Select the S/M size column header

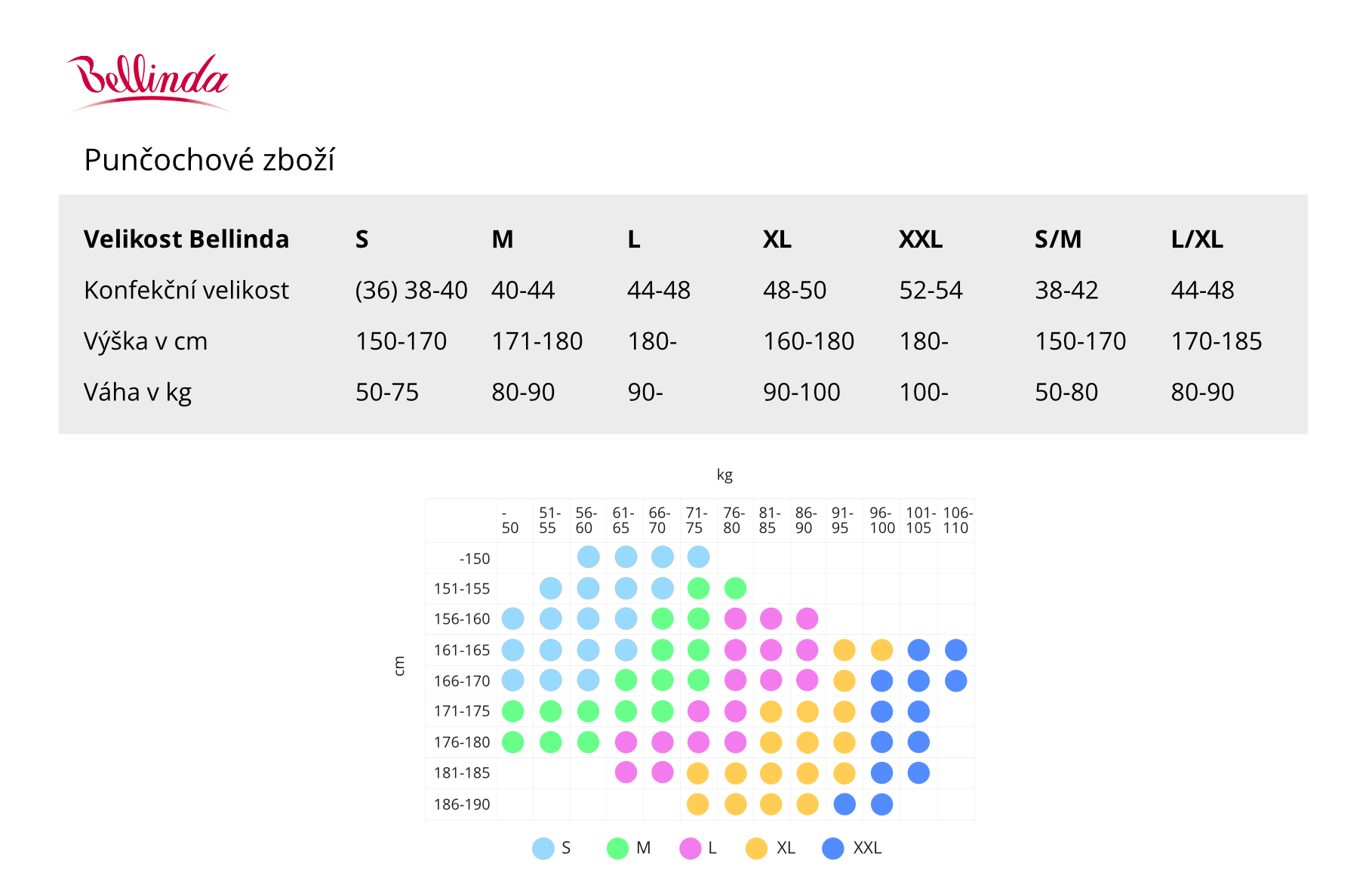(x=1058, y=239)
